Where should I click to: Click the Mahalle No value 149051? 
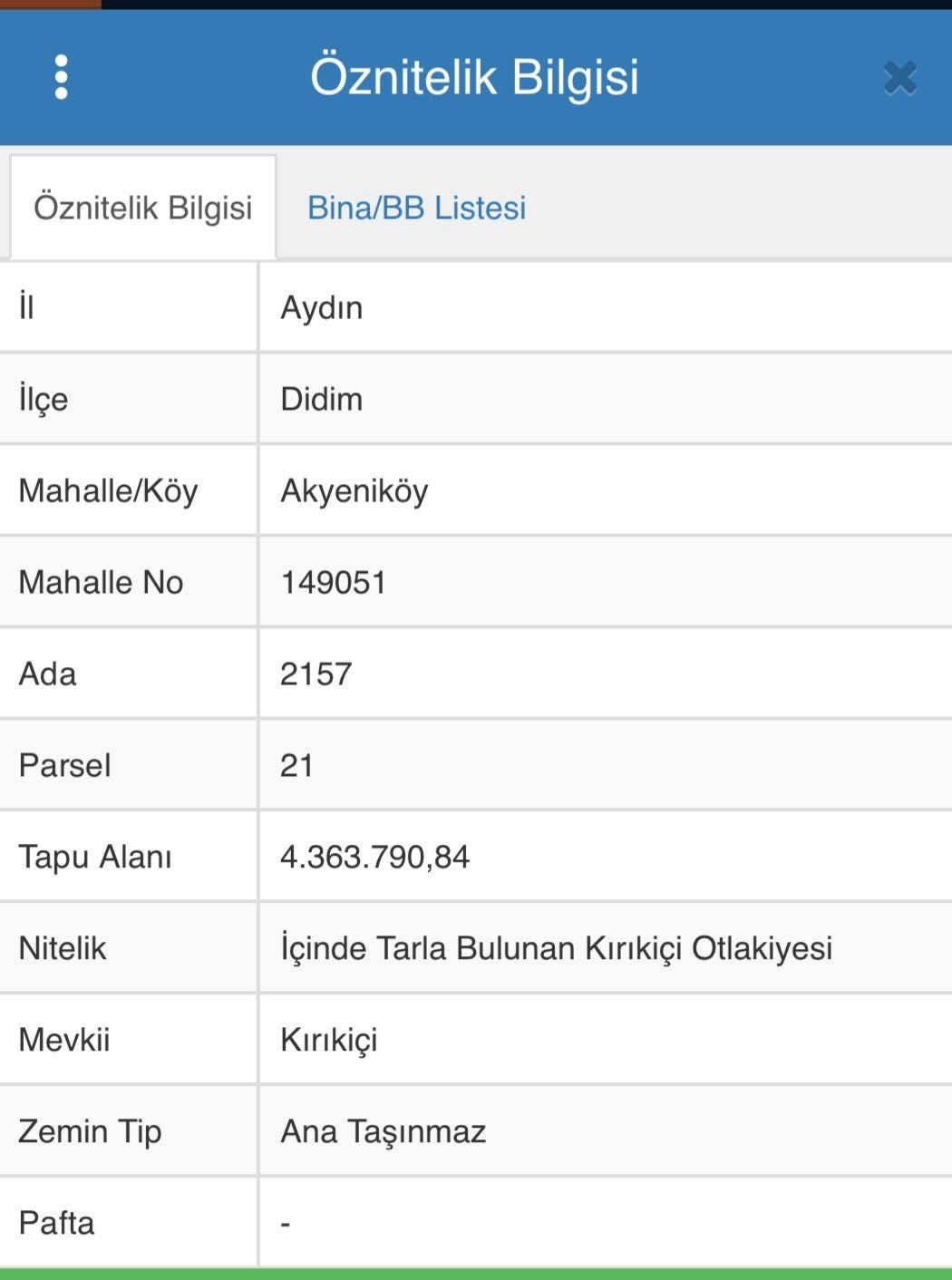(x=334, y=582)
